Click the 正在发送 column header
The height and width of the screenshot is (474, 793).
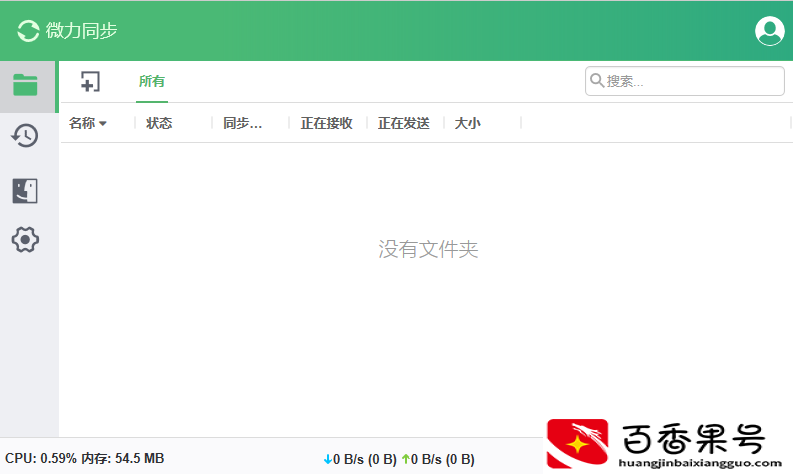tap(404, 123)
